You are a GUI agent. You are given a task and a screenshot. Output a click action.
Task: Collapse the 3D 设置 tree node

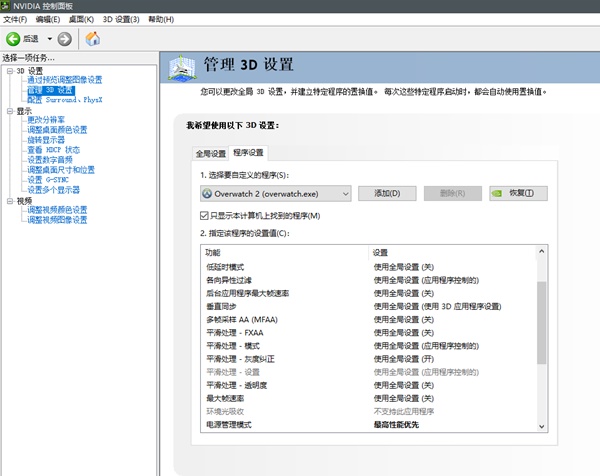(10, 71)
